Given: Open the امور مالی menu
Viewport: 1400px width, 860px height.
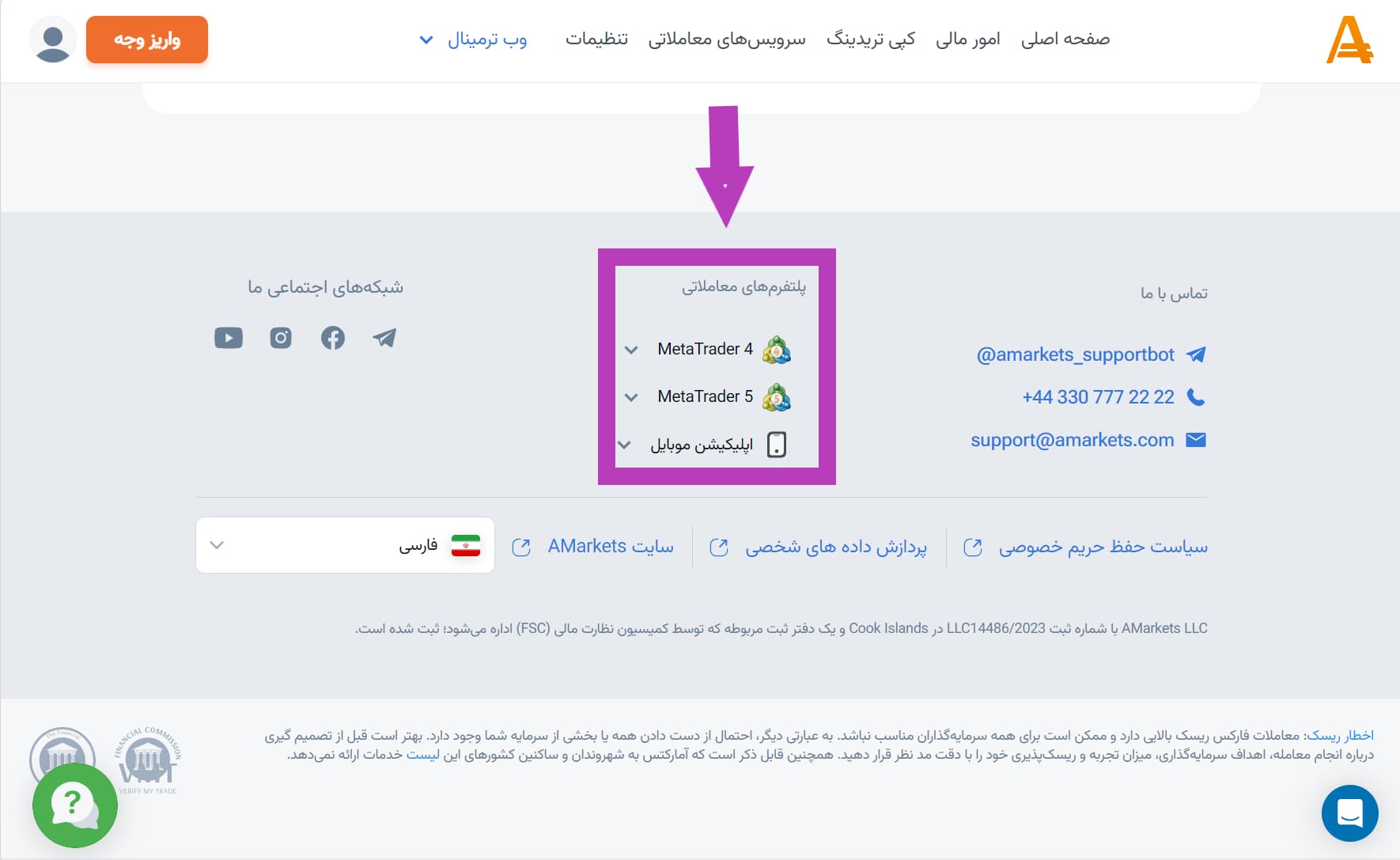Looking at the screenshot, I should coord(968,39).
